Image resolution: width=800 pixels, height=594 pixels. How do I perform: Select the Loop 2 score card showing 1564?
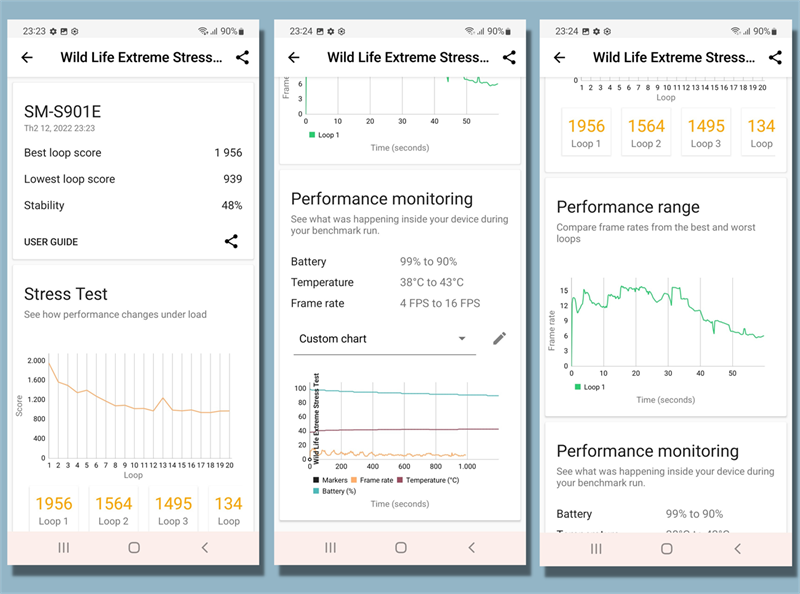[x=114, y=509]
